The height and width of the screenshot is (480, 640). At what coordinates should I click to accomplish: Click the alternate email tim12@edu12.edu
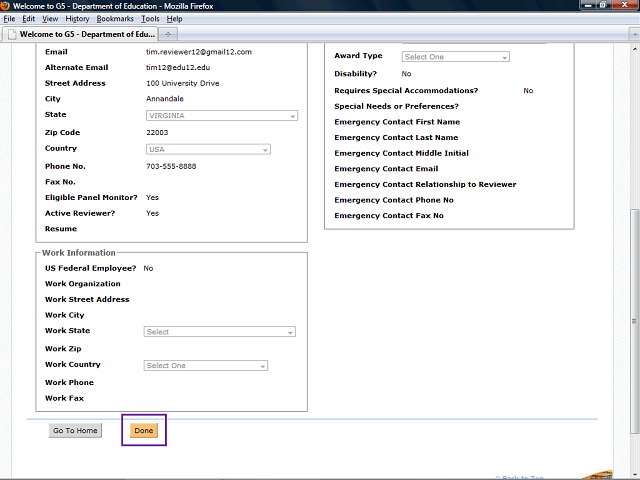pyautogui.click(x=178, y=67)
